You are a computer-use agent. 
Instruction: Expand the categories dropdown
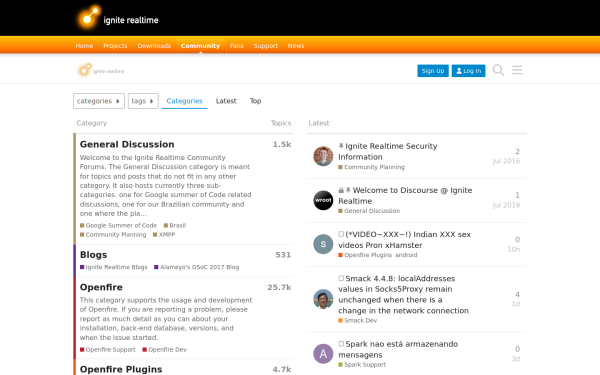point(99,101)
